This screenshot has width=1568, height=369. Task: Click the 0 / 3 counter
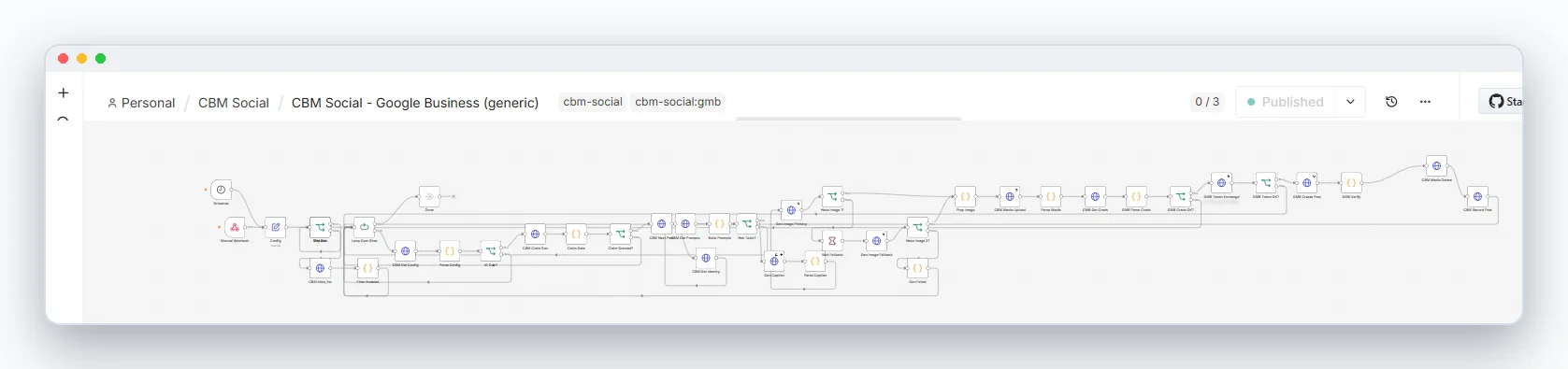pyautogui.click(x=1207, y=102)
